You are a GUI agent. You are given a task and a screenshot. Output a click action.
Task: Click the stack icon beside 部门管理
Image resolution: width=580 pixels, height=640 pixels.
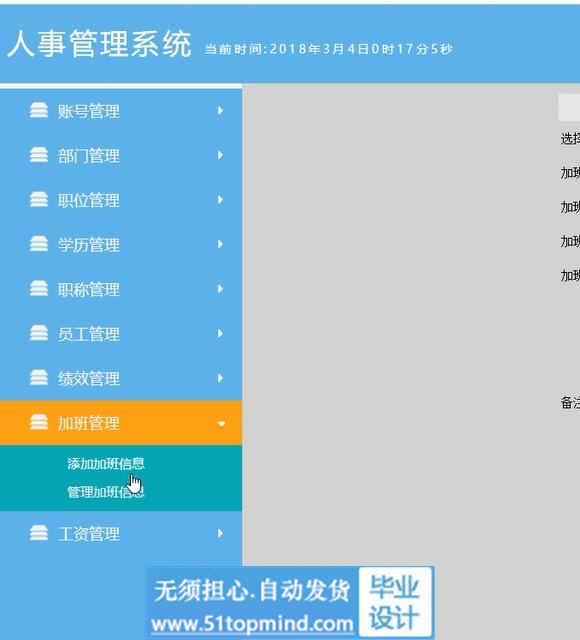39,155
